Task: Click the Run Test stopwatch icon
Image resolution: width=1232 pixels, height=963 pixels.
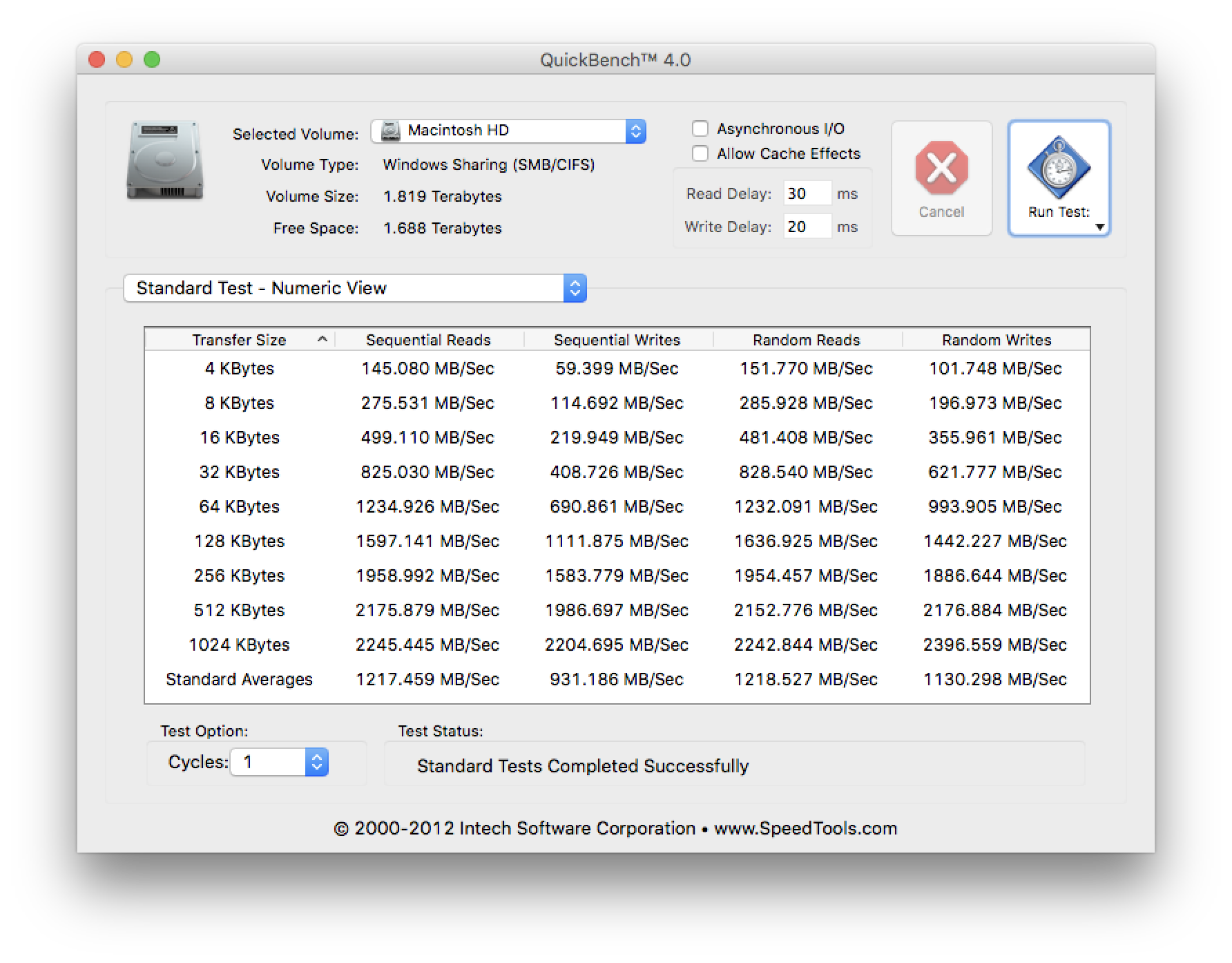Action: [1058, 167]
